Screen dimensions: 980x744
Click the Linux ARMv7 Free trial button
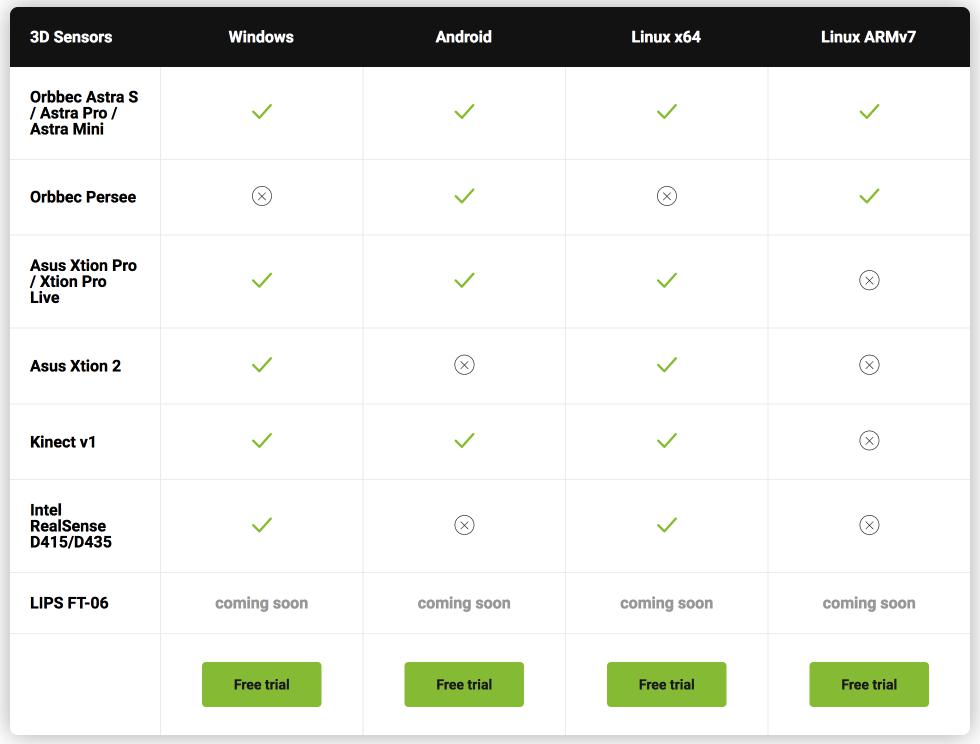(x=869, y=685)
